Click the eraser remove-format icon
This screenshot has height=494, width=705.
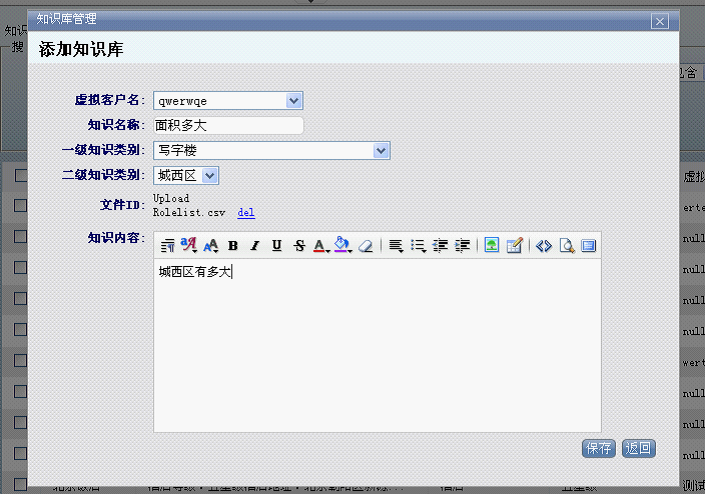coord(366,245)
